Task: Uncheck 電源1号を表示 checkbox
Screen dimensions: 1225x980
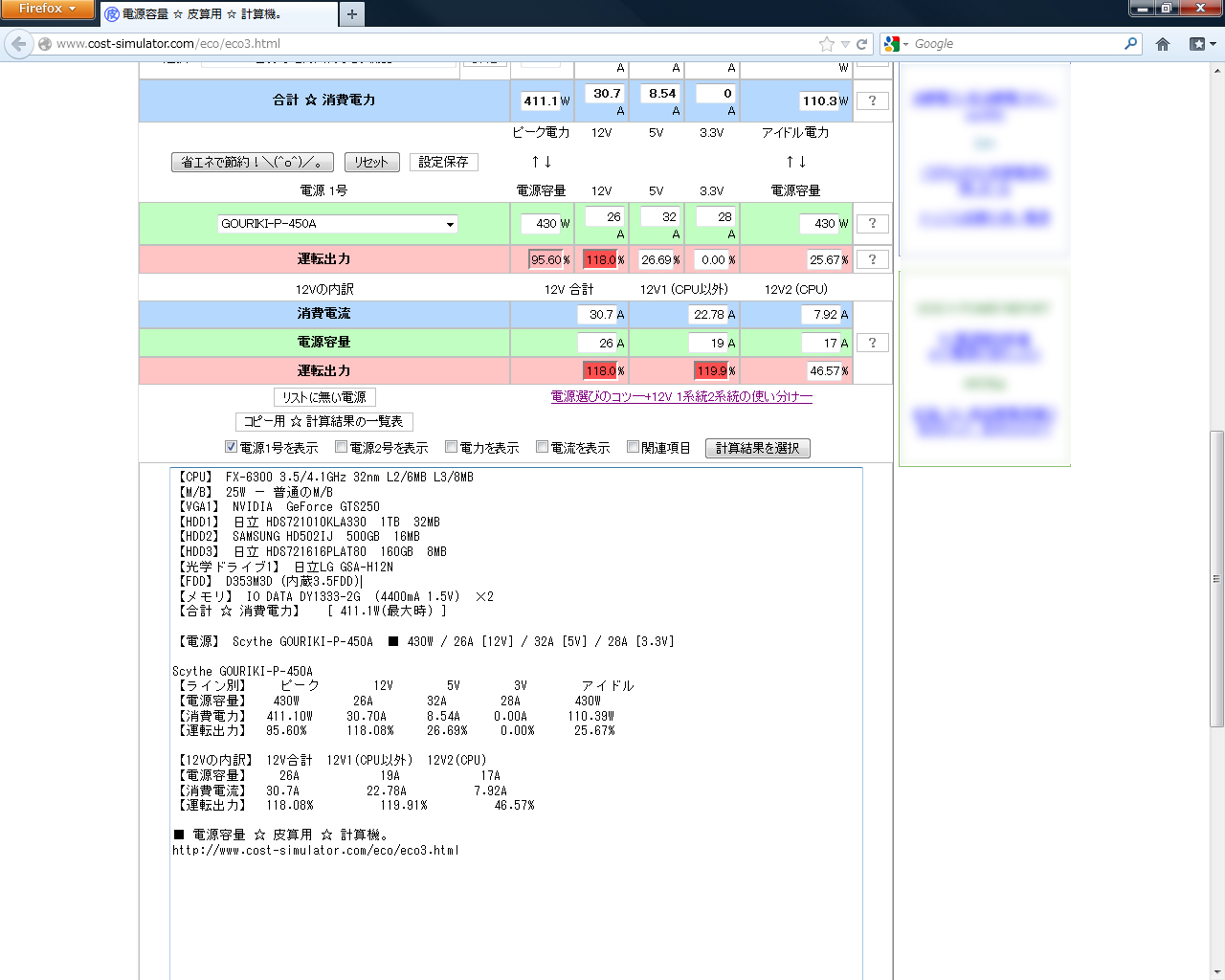Action: click(x=231, y=447)
